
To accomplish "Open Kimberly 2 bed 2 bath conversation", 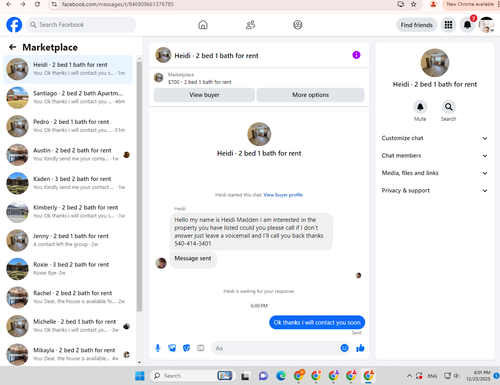I will tap(68, 212).
